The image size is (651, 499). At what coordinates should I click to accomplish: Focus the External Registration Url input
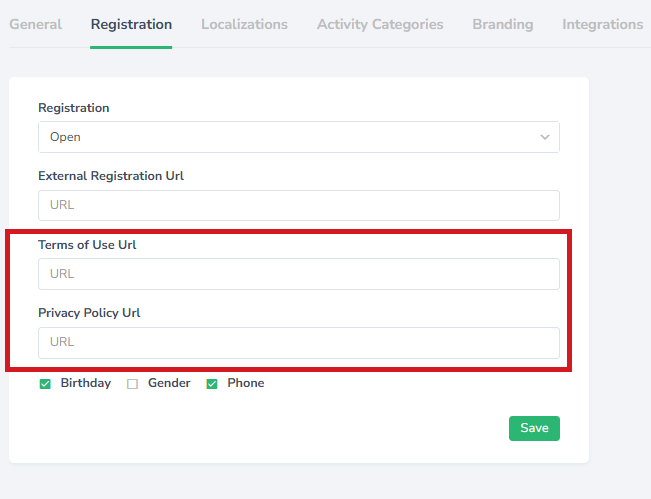[298, 205]
